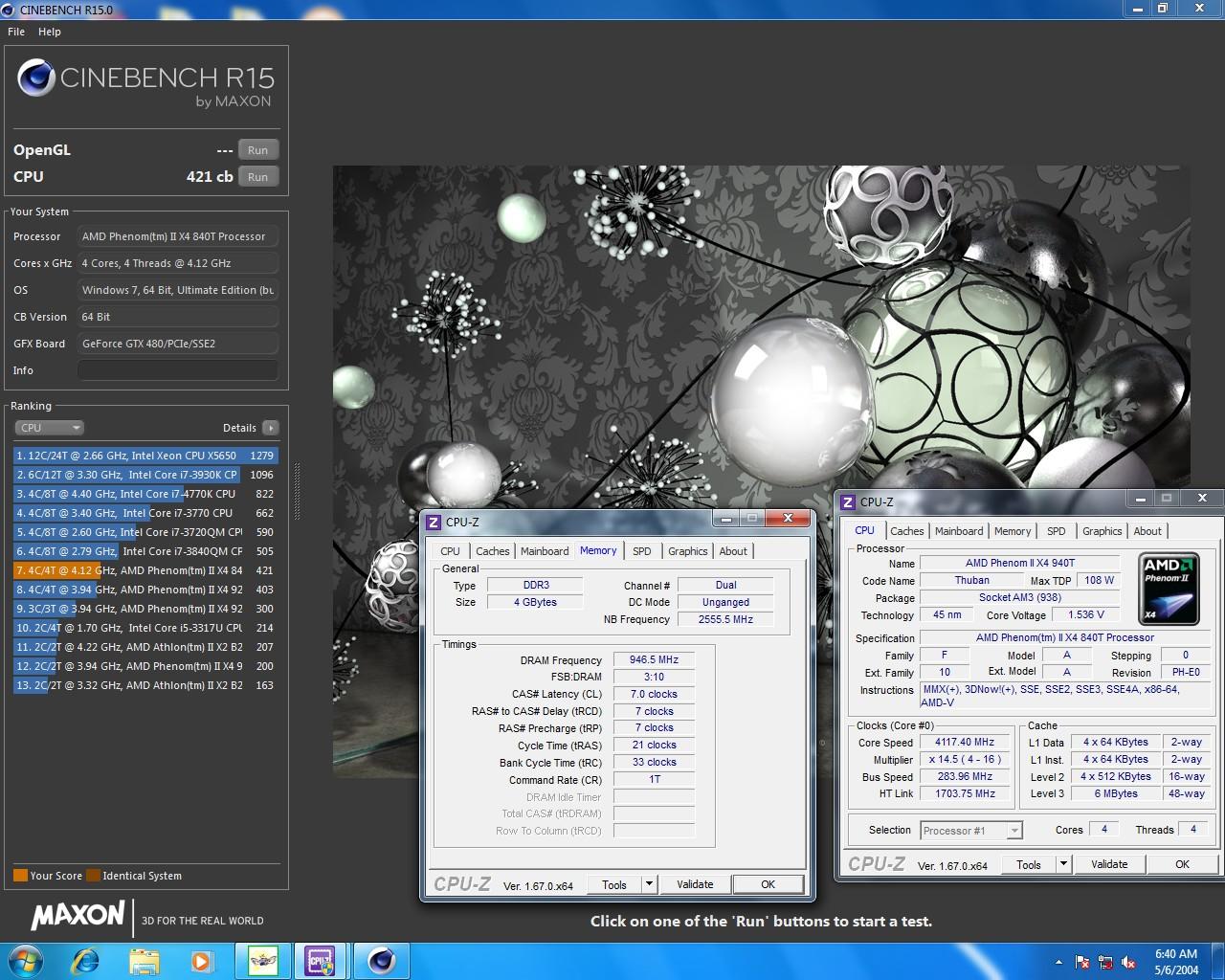1225x980 pixels.
Task: Click the Action Center flag icon
Action: pos(1082,962)
